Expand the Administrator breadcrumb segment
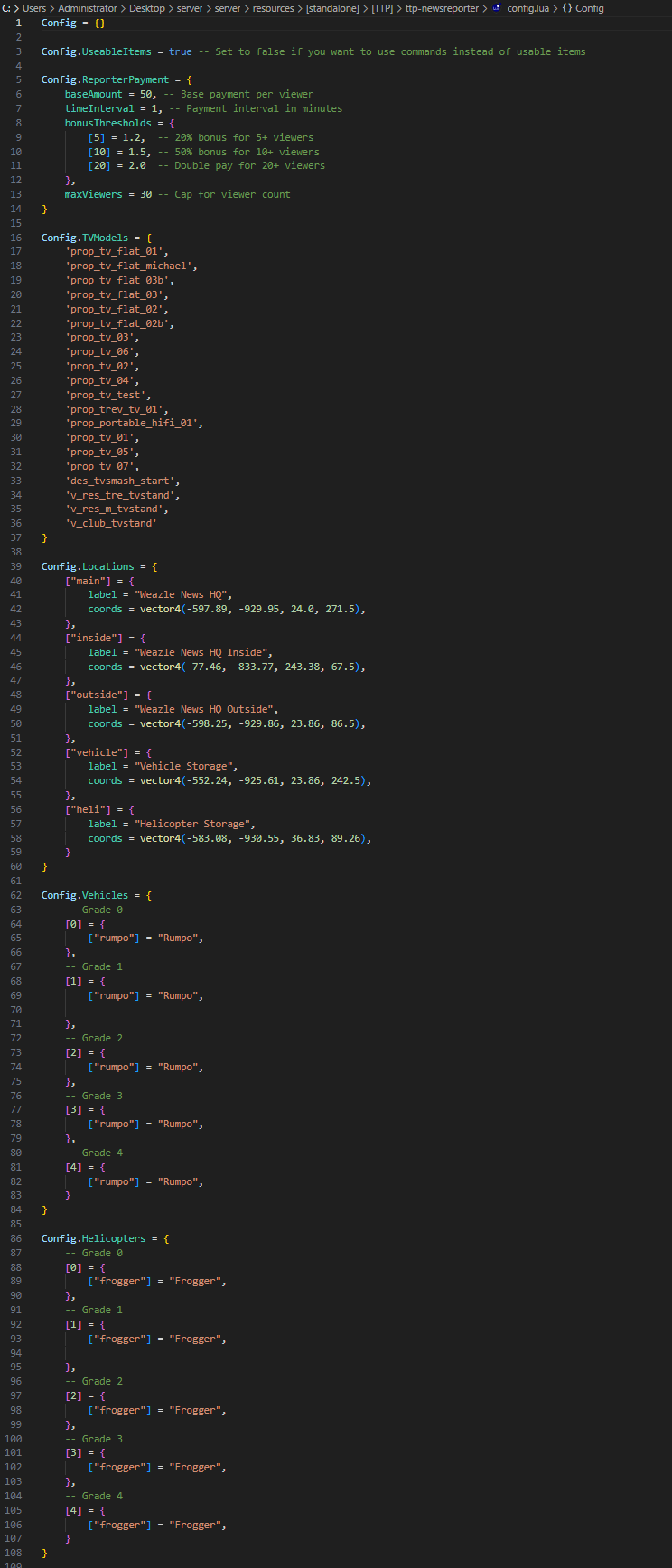The height and width of the screenshot is (1568, 672). [88, 8]
